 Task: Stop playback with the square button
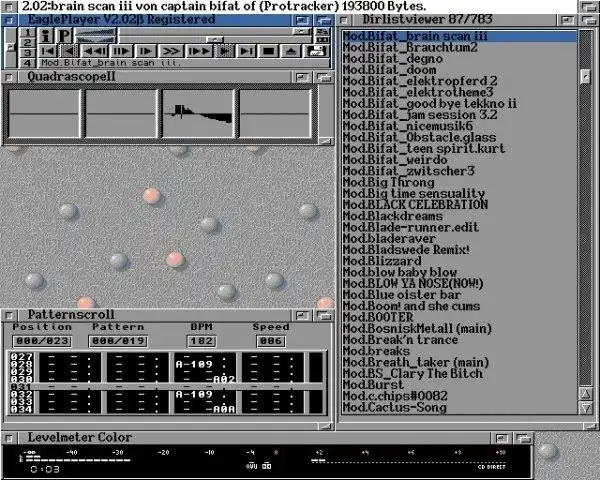[269, 51]
